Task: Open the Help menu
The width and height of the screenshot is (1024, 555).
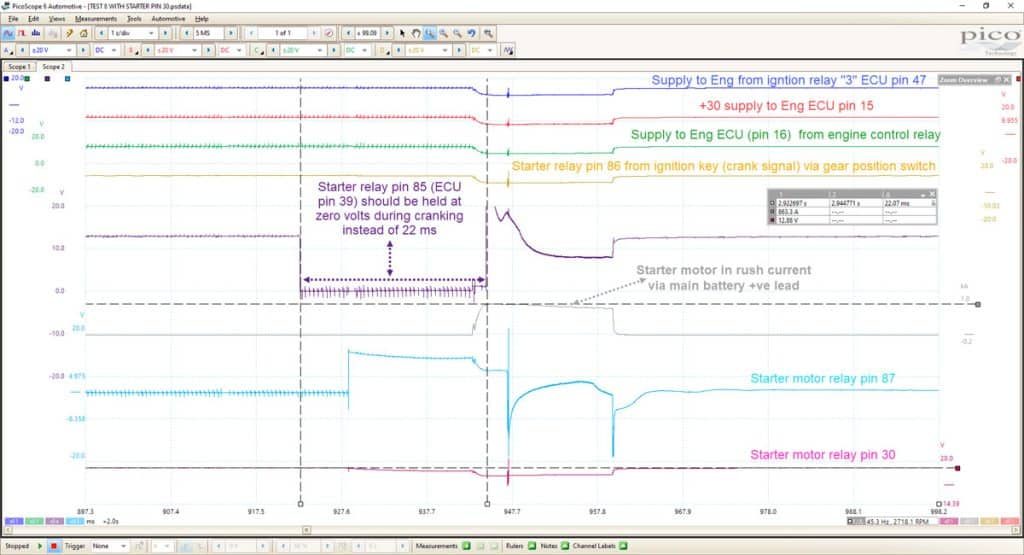Action: [x=202, y=19]
